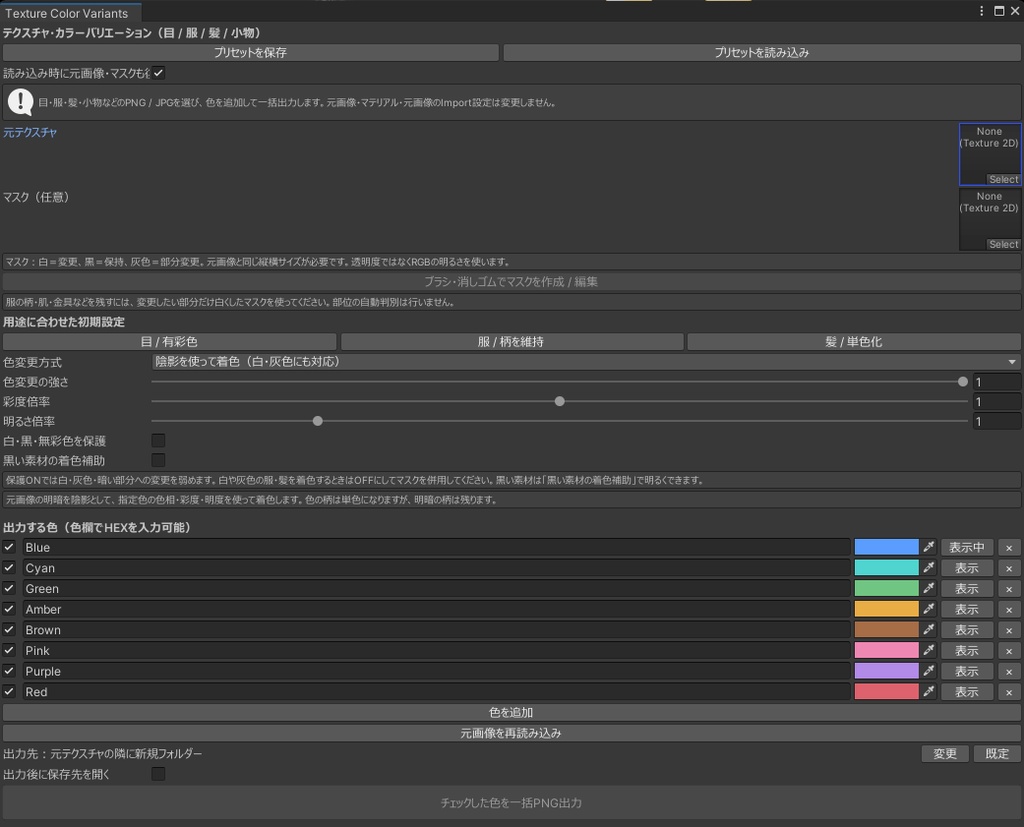The width and height of the screenshot is (1024, 827).
Task: Open the window options kebab menu
Action: [x=982, y=11]
